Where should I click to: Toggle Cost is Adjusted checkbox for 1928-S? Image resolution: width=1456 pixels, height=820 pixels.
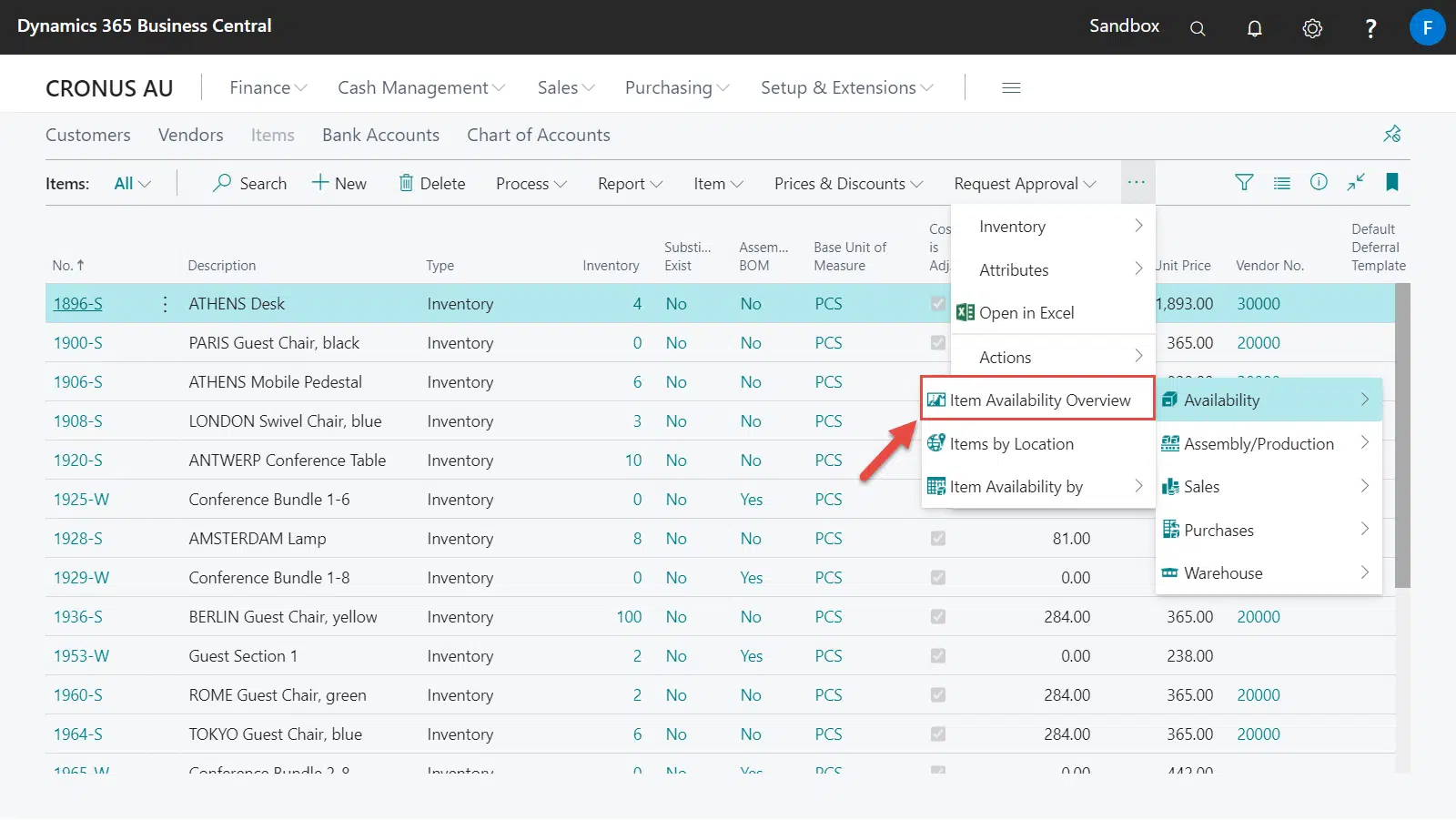coord(938,539)
